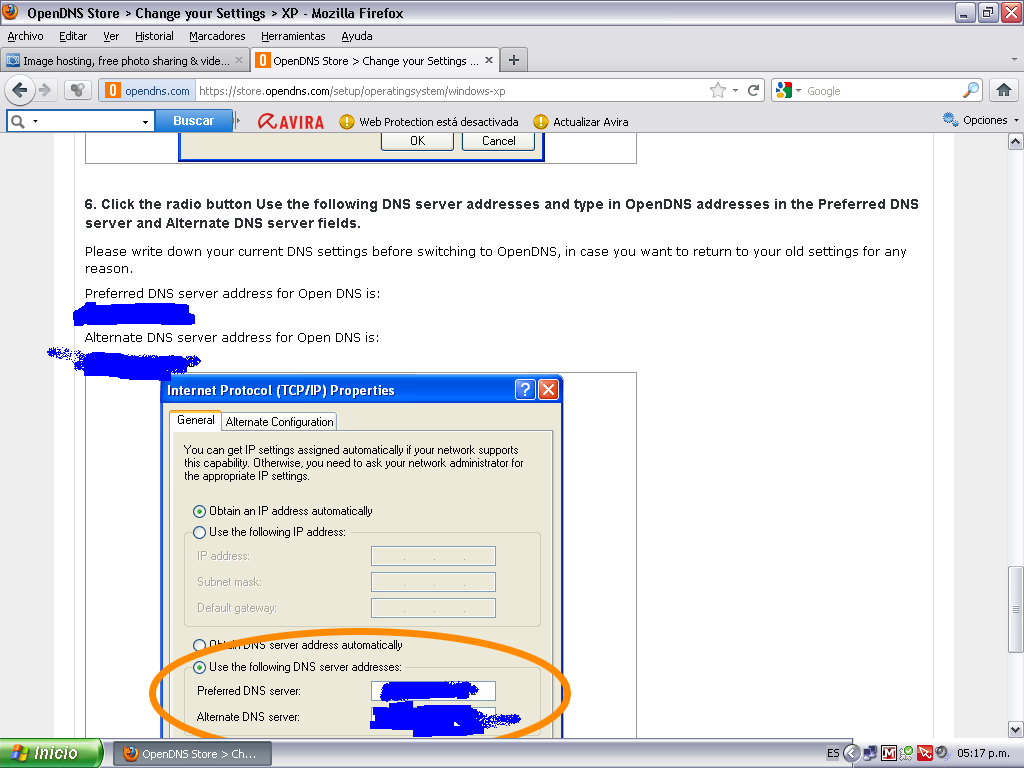Open the list all tabs dropdown
Screen dimensions: 1024x768
point(1014,59)
